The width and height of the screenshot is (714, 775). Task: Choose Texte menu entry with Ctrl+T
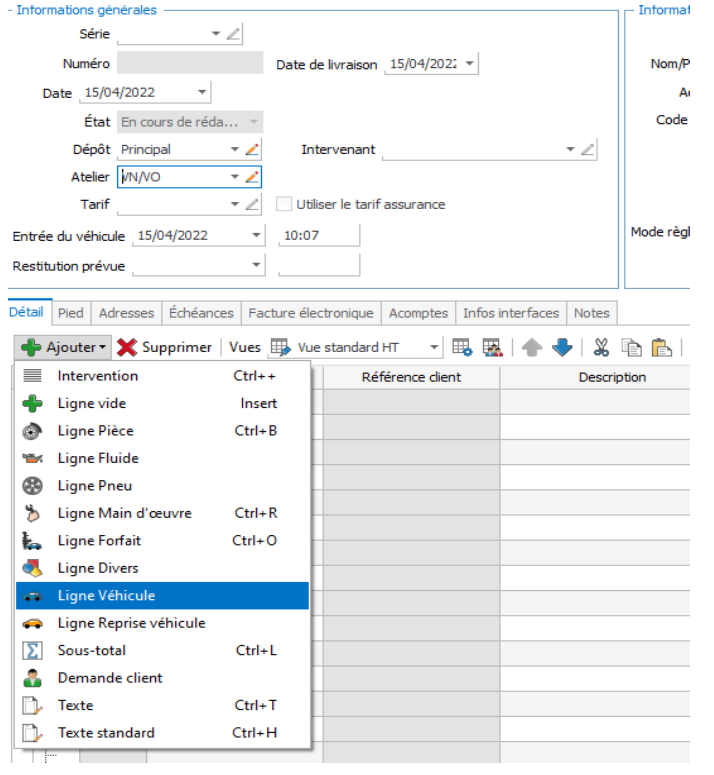pyautogui.click(x=162, y=705)
